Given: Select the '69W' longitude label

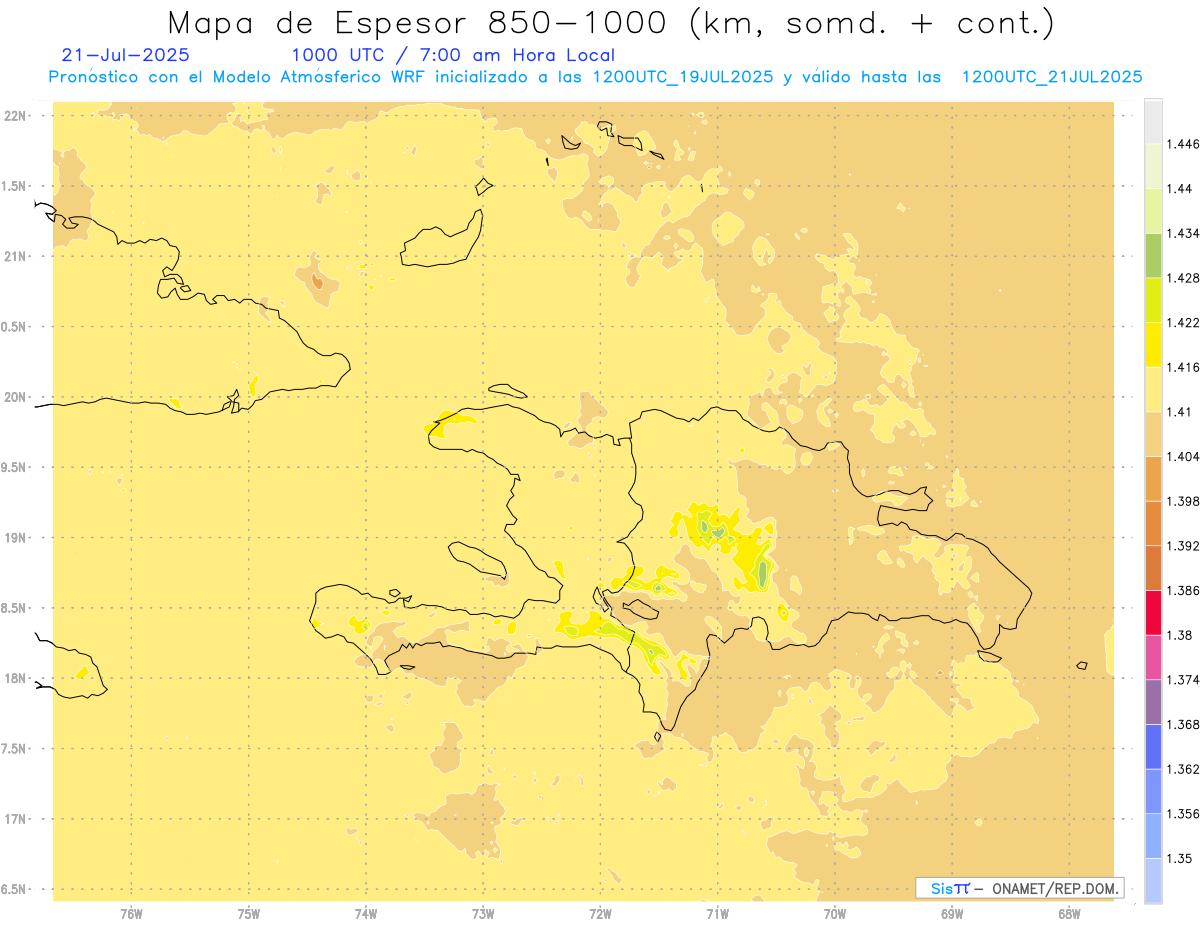Looking at the screenshot, I should coord(952,914).
